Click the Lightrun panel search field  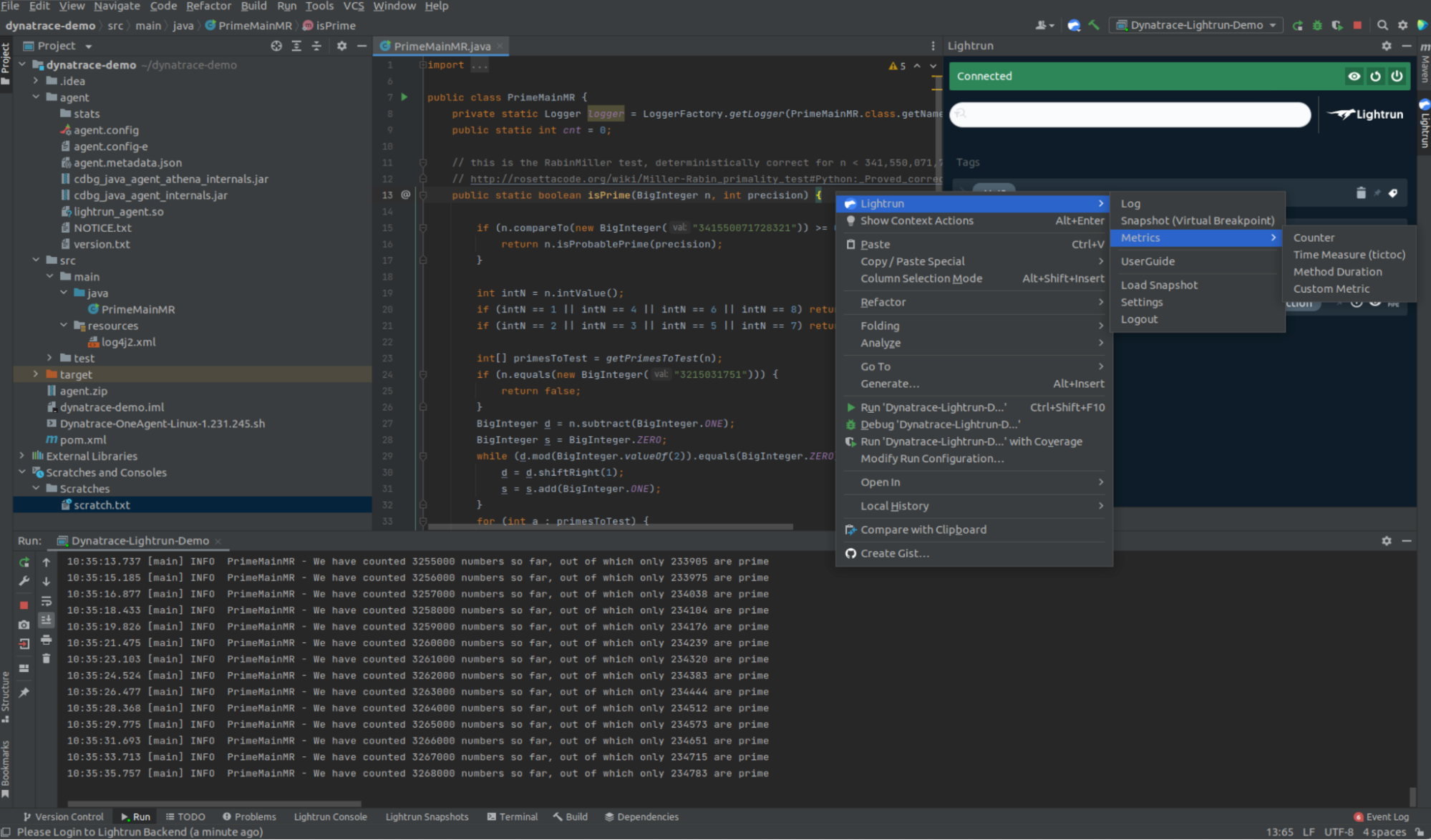point(1130,114)
